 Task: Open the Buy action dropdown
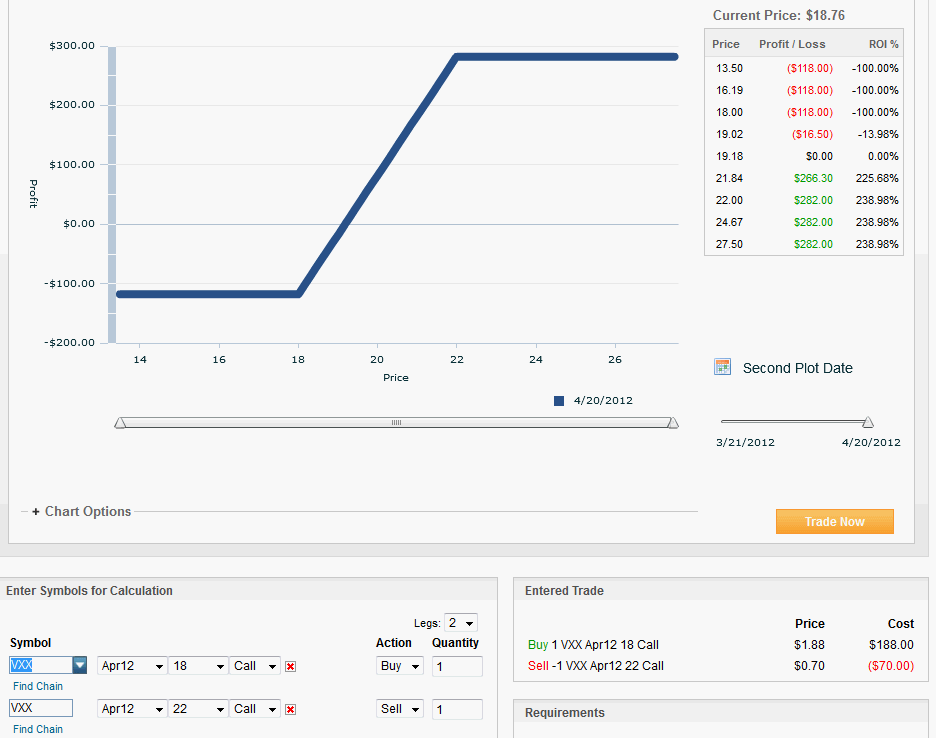coord(400,666)
